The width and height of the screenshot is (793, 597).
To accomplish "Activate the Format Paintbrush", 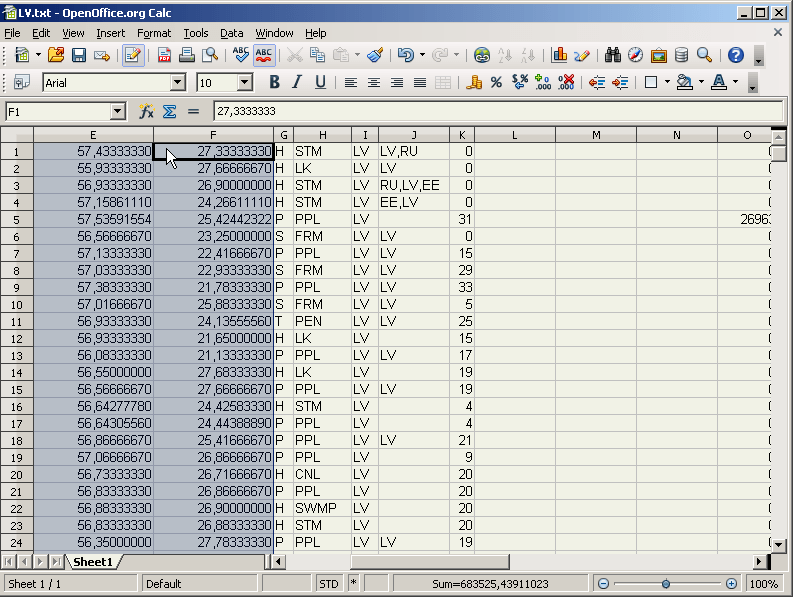I will (375, 55).
